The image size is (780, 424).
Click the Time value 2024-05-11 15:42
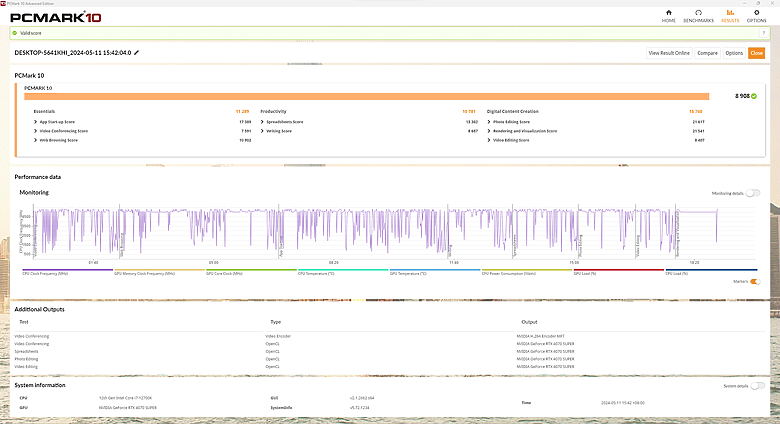623,403
